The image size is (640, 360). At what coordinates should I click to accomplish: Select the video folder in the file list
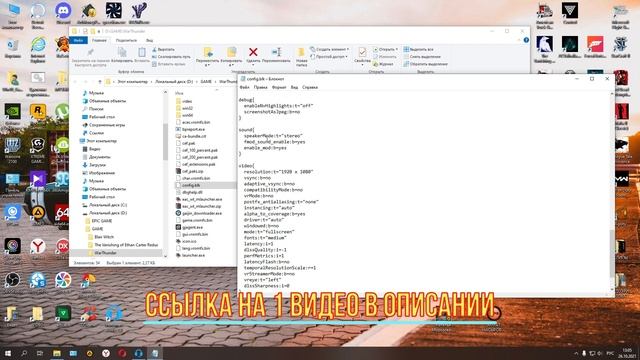pyautogui.click(x=184, y=101)
